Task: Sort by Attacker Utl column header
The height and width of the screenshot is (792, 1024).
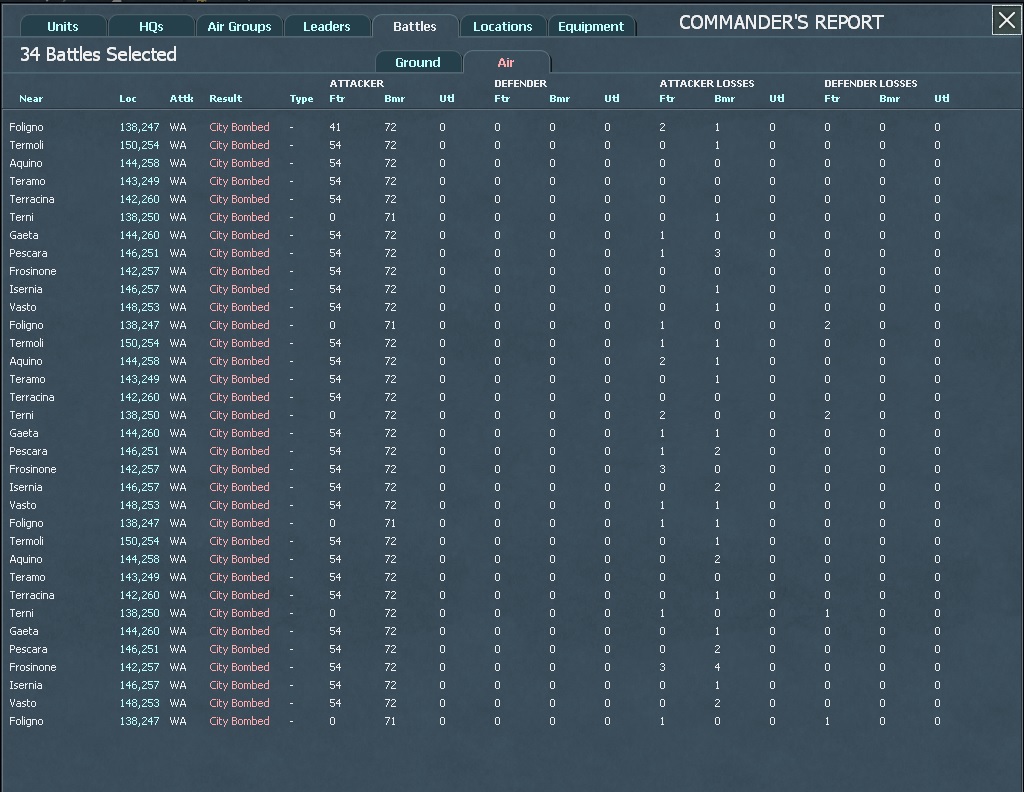Action: 447,99
